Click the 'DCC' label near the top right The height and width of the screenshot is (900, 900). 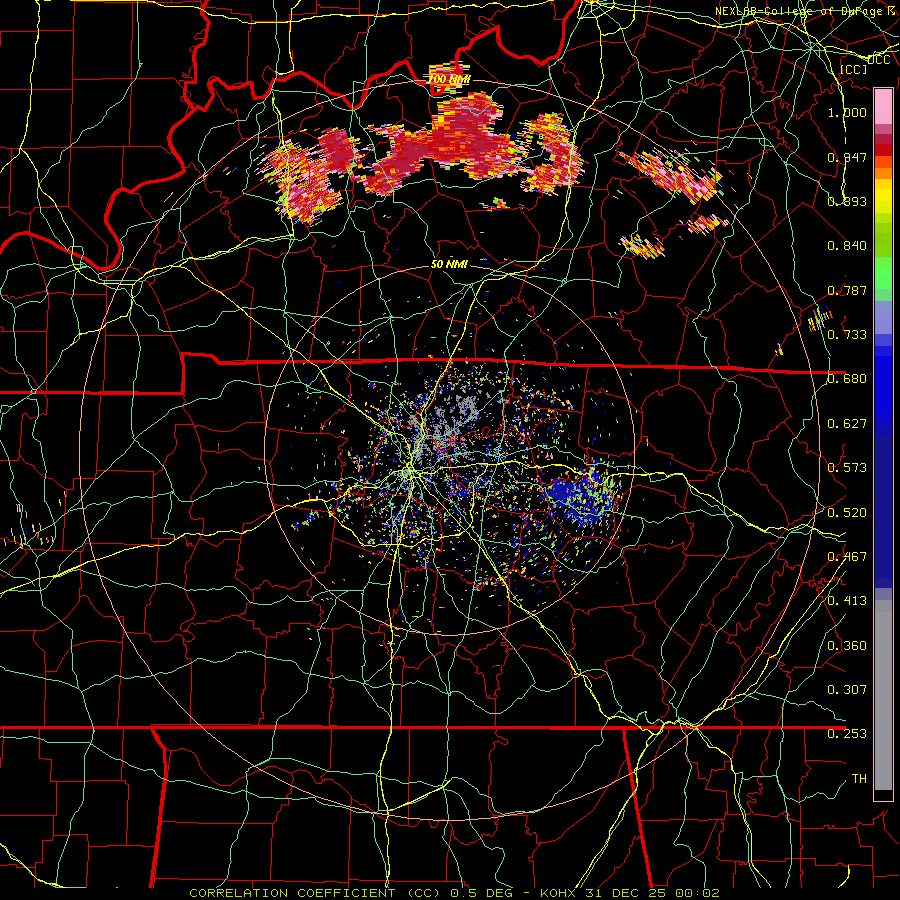point(879,60)
